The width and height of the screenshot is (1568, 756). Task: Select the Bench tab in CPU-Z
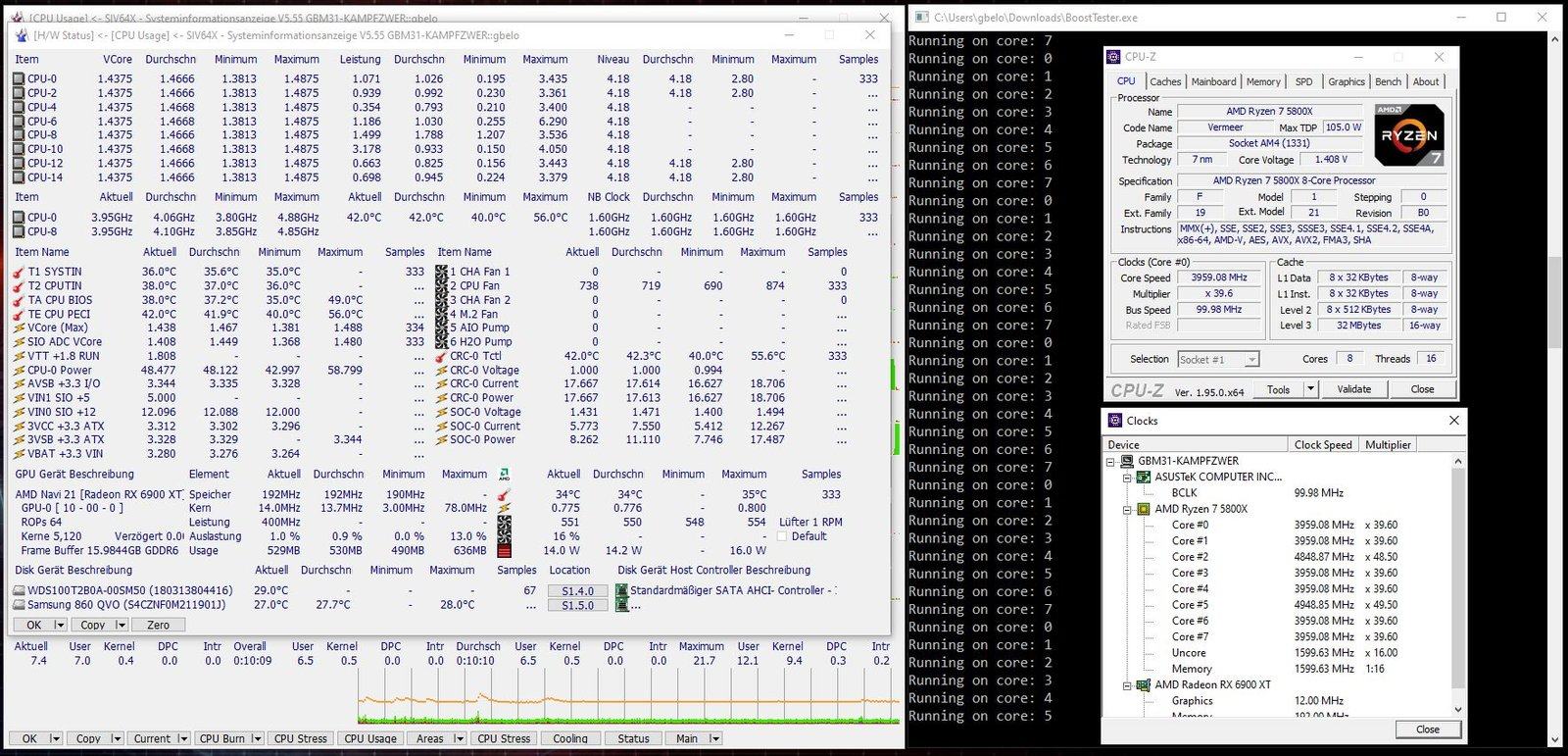(1388, 81)
